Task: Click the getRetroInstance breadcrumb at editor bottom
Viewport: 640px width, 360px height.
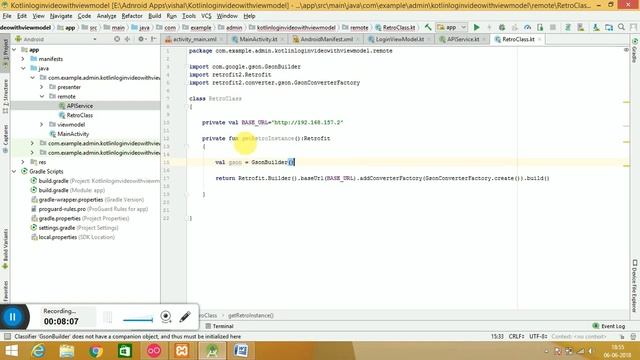Action: [x=251, y=316]
